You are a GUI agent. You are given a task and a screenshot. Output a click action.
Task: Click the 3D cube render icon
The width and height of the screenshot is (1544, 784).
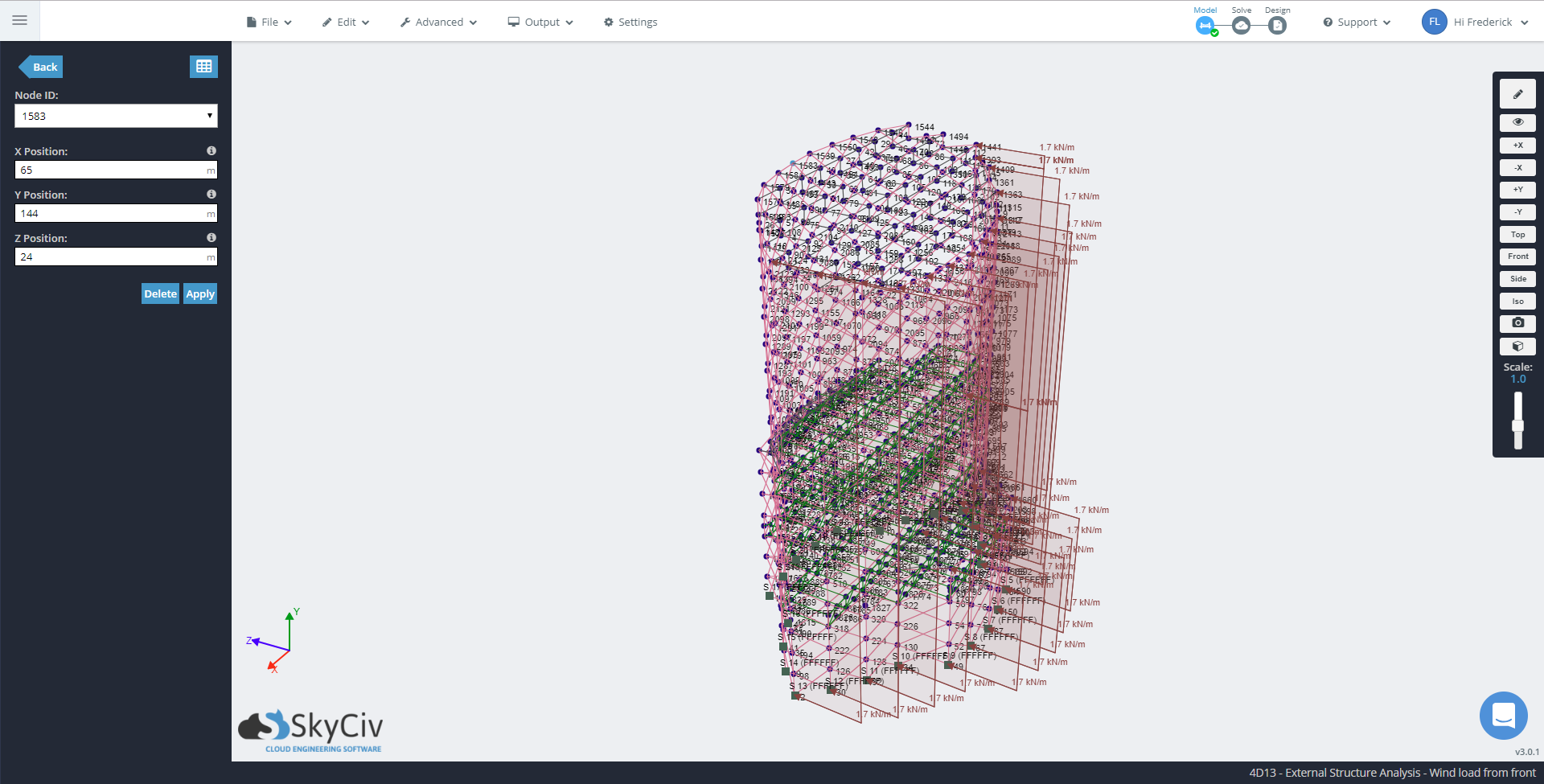(x=1517, y=347)
